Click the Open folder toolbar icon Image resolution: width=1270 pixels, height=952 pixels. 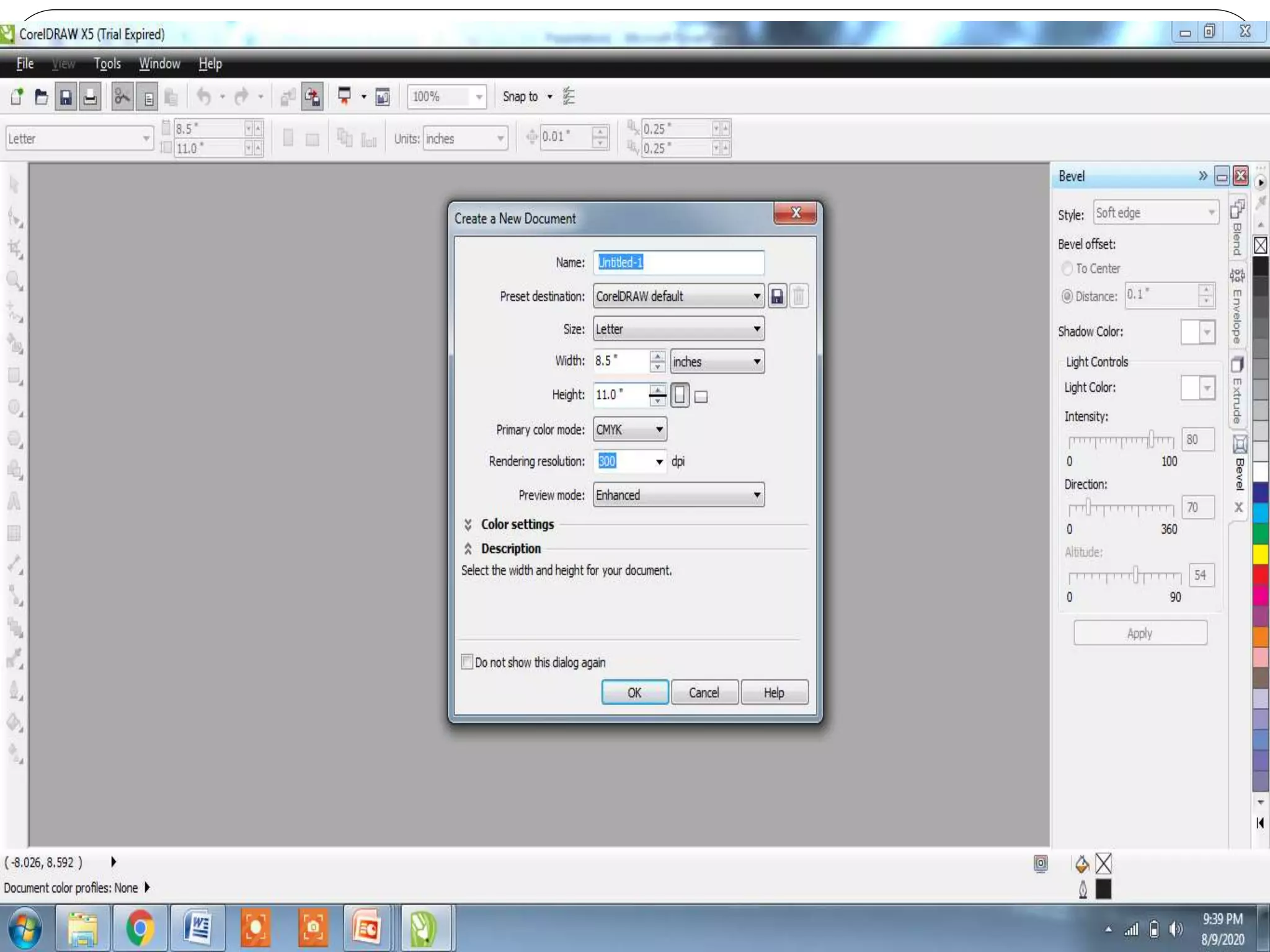pyautogui.click(x=42, y=97)
